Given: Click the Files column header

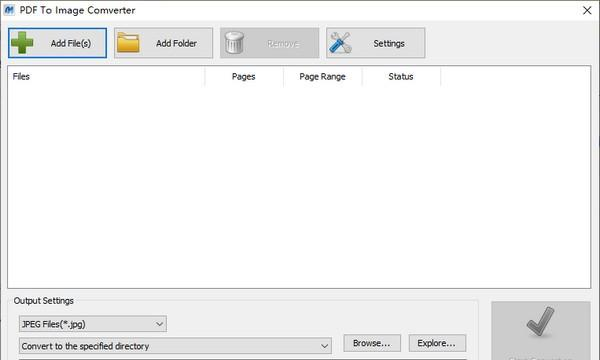Looking at the screenshot, I should (106, 77).
